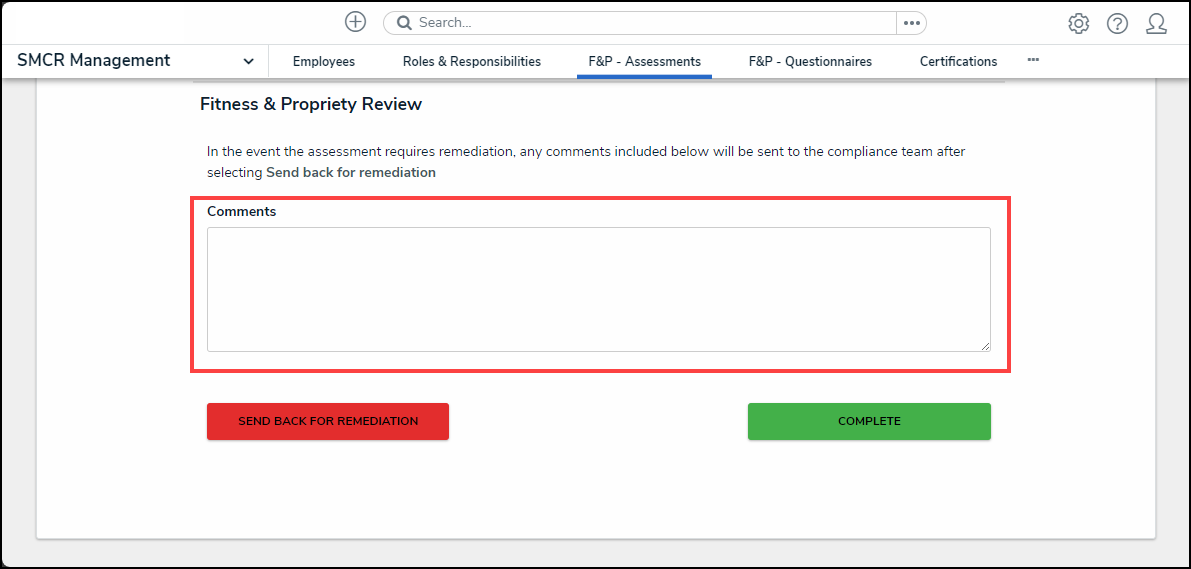Go to the F&P - Questionnaires tab
The width and height of the screenshot is (1191, 569).
(x=810, y=62)
